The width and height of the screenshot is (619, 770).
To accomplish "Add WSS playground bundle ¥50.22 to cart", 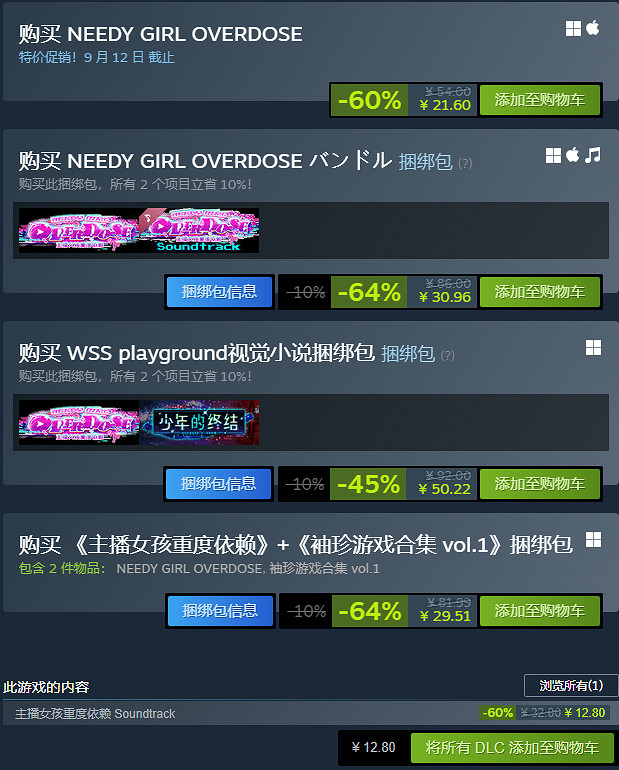I will tap(539, 484).
